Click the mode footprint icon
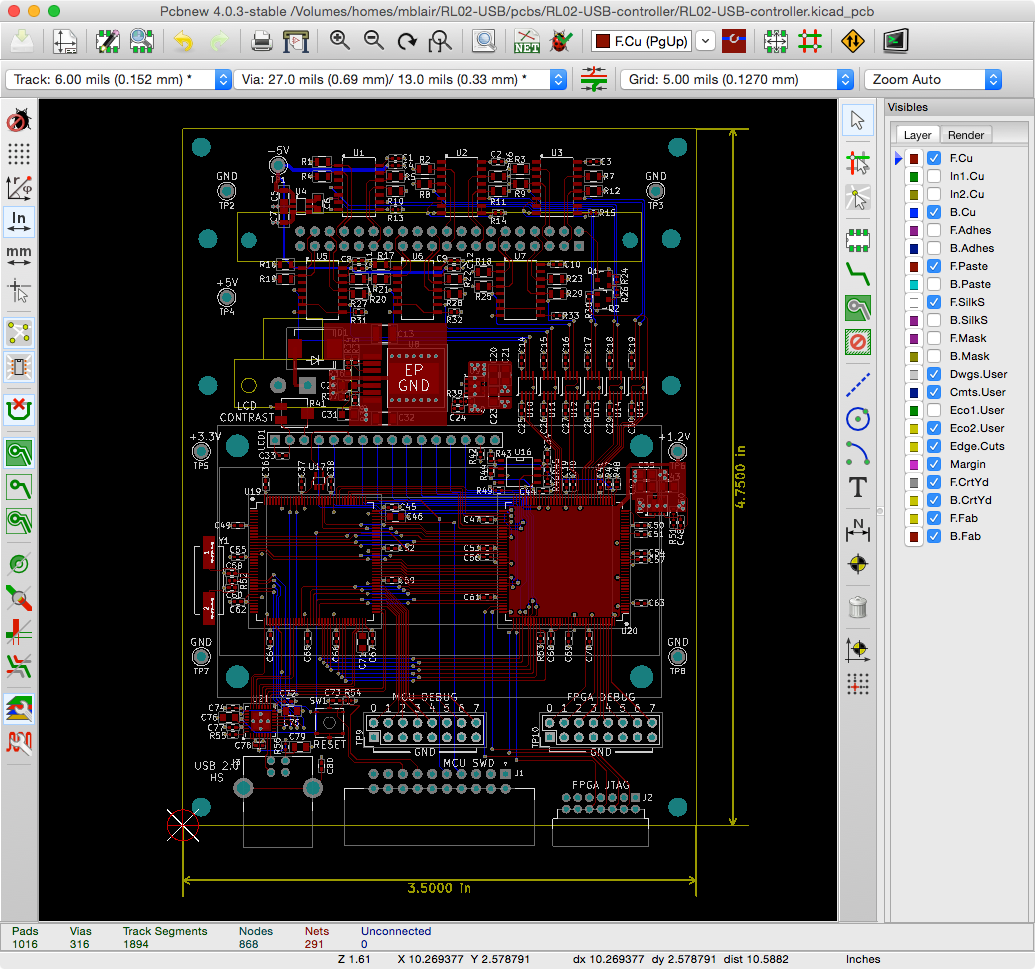Image resolution: width=1035 pixels, height=969 pixels. (x=776, y=41)
